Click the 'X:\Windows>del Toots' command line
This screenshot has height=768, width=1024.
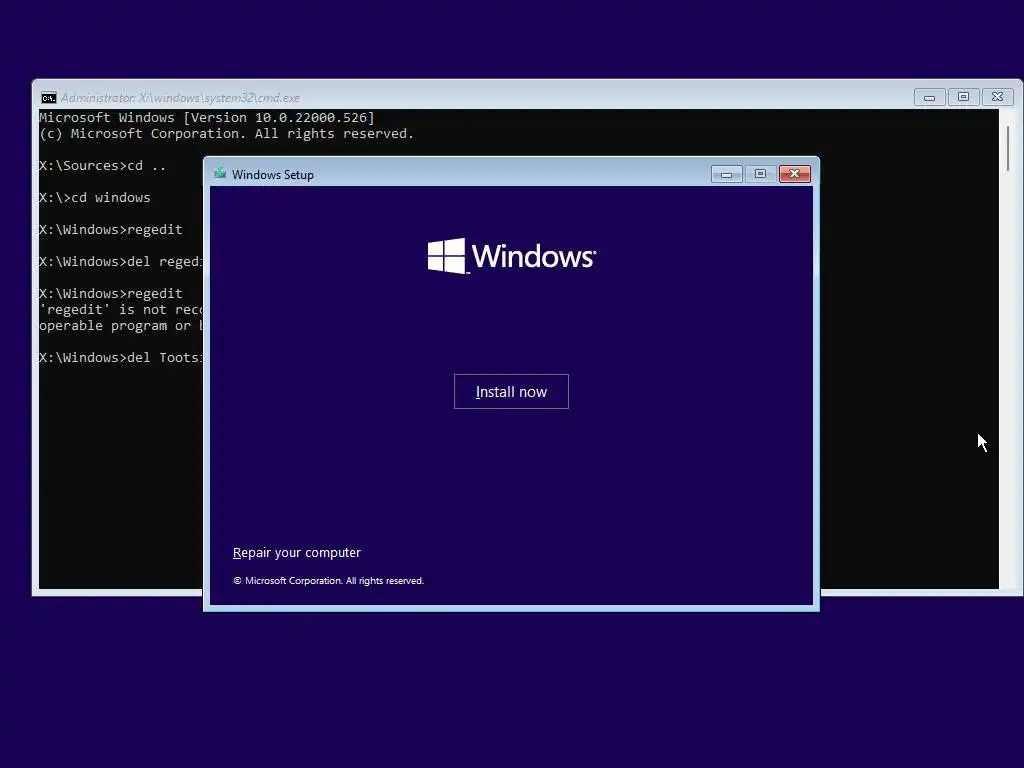[x=121, y=358]
